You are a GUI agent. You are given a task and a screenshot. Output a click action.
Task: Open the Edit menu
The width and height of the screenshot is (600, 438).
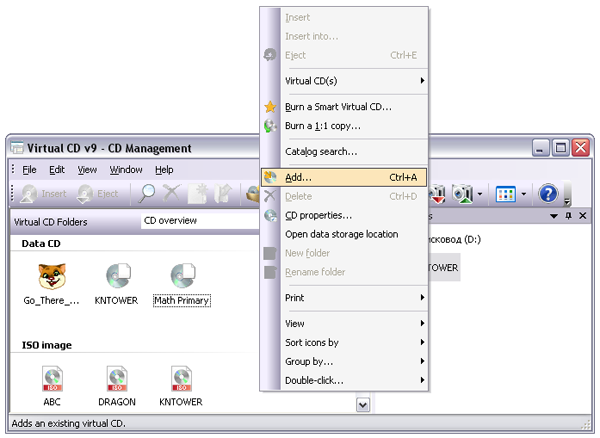pyautogui.click(x=57, y=169)
